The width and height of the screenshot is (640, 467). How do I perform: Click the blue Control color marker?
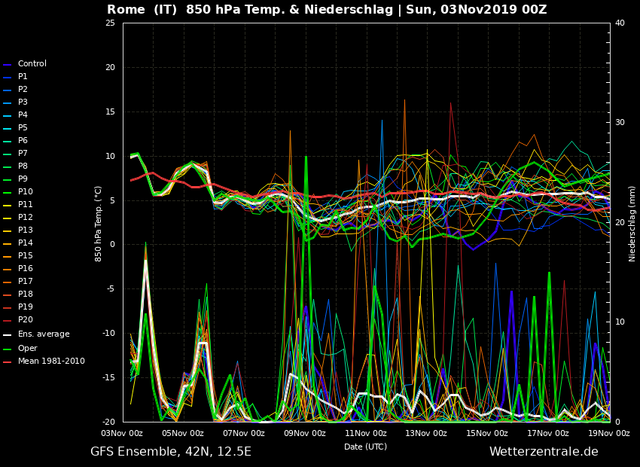pos(7,64)
